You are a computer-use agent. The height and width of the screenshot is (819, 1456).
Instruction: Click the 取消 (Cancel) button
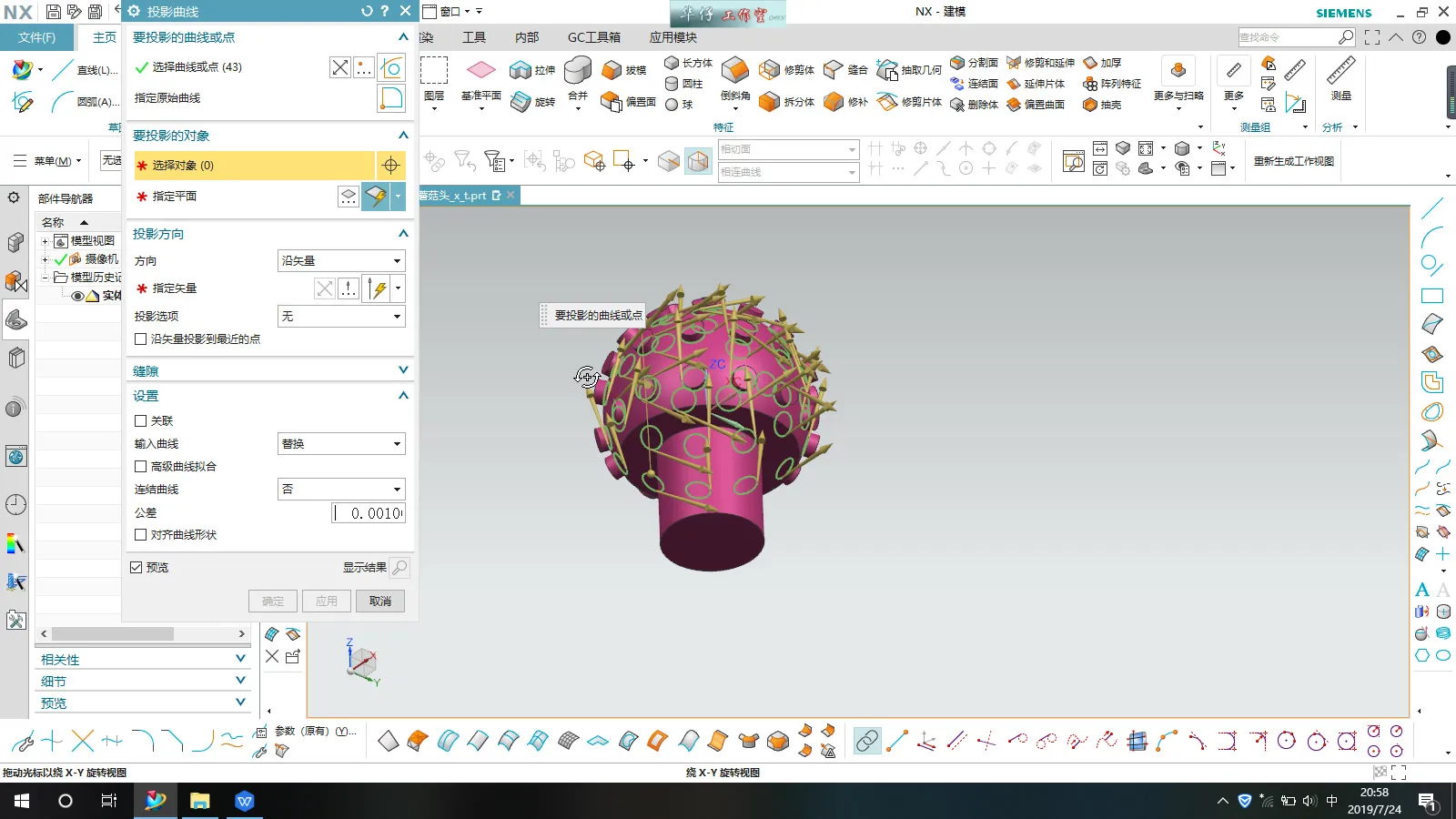click(x=380, y=602)
